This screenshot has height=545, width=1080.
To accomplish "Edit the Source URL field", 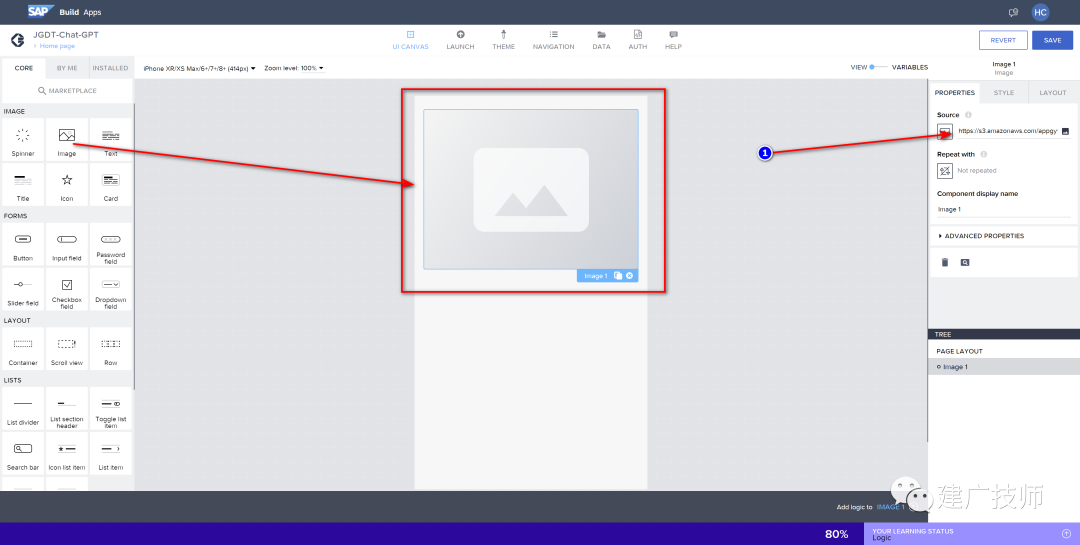I will 1007,131.
